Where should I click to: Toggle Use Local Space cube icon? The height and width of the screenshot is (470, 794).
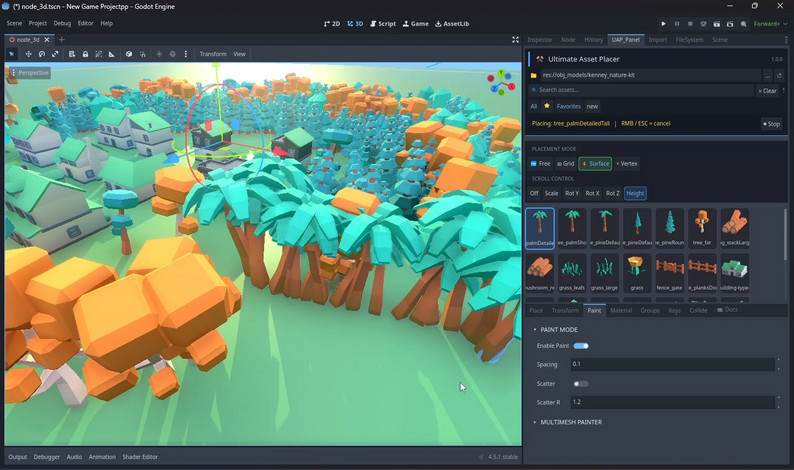129,54
